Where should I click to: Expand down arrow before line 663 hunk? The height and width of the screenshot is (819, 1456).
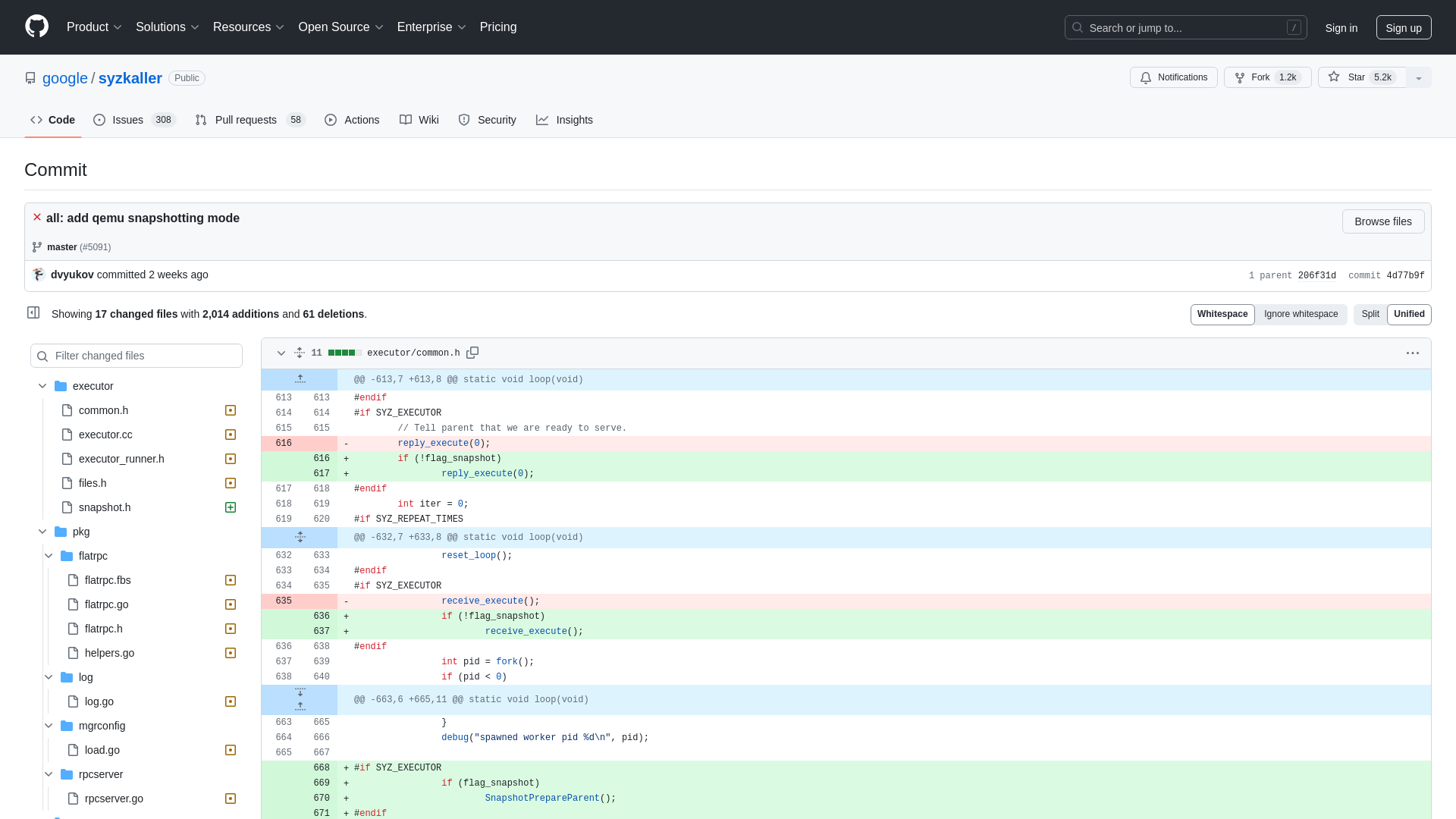click(300, 692)
